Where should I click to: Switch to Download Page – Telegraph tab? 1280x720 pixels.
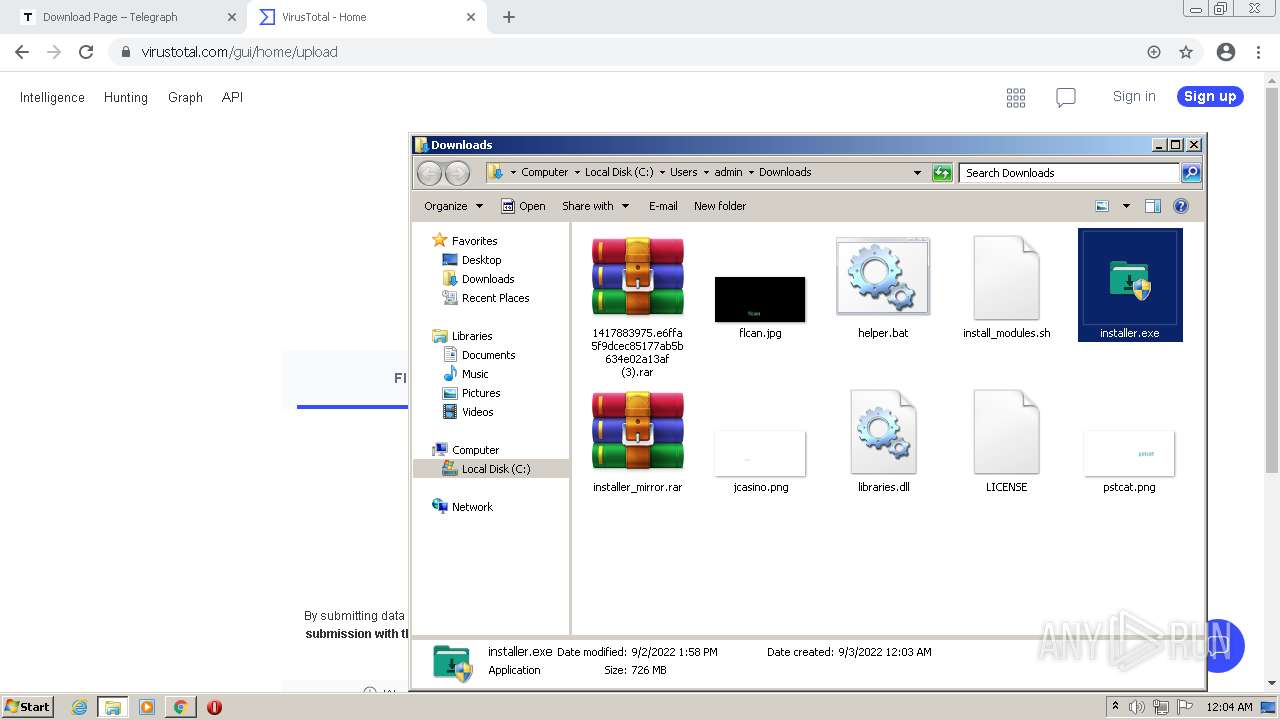coord(125,17)
